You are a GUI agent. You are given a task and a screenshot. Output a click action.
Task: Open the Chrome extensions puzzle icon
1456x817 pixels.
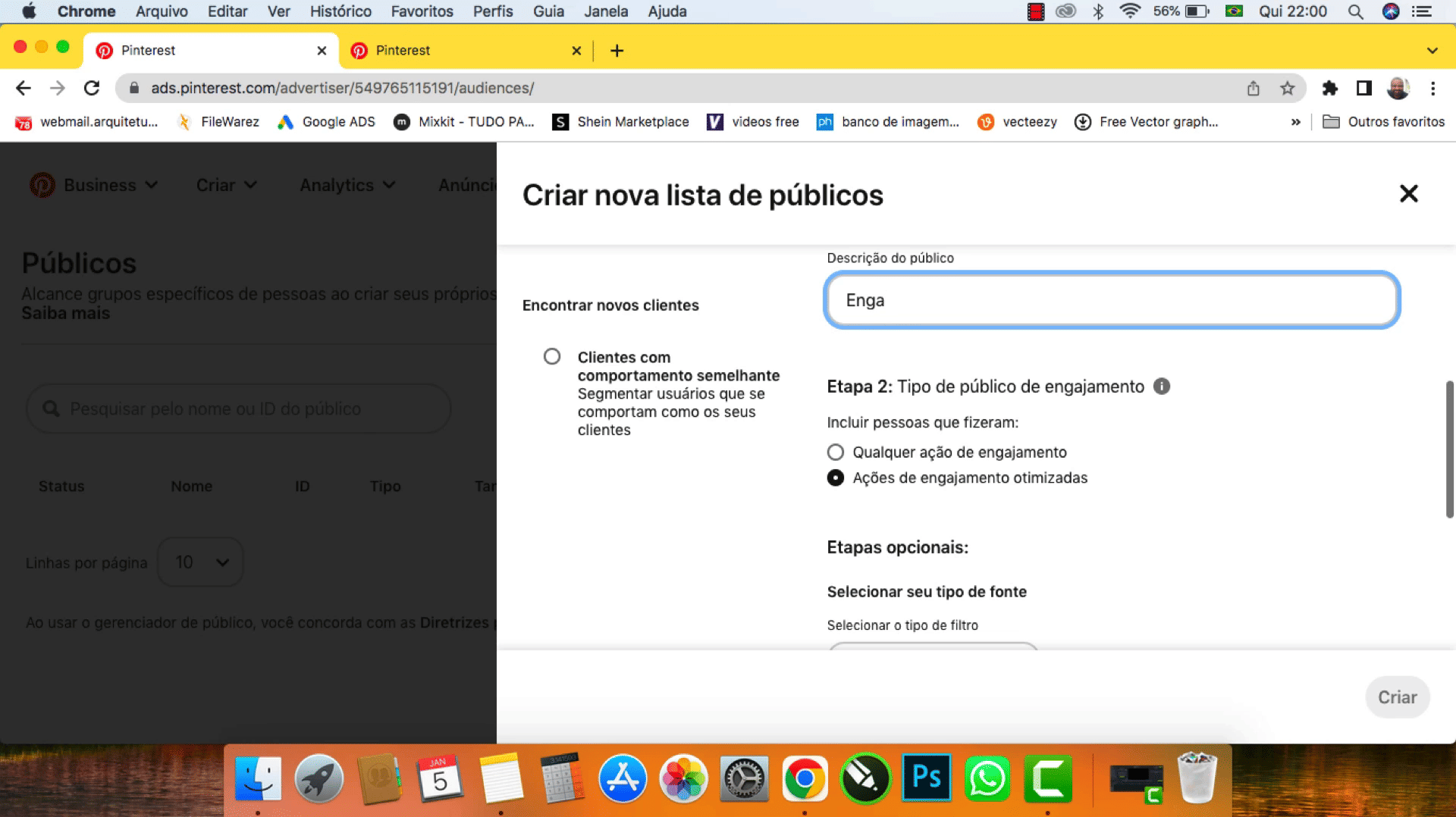1329,89
